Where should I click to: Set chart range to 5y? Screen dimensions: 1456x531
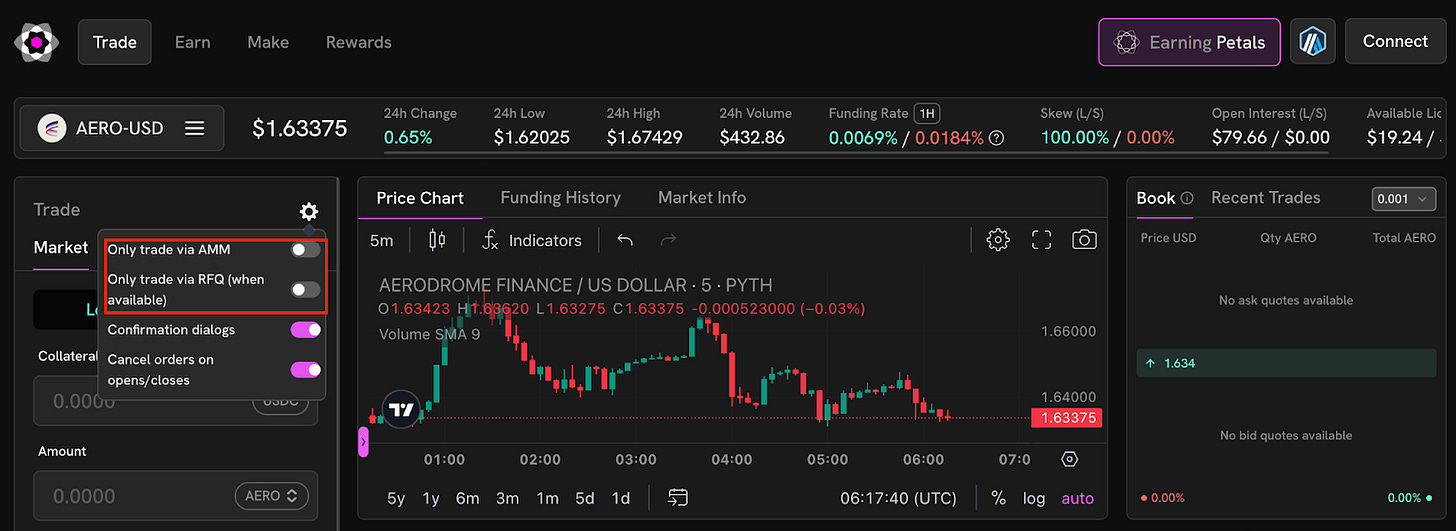(396, 498)
